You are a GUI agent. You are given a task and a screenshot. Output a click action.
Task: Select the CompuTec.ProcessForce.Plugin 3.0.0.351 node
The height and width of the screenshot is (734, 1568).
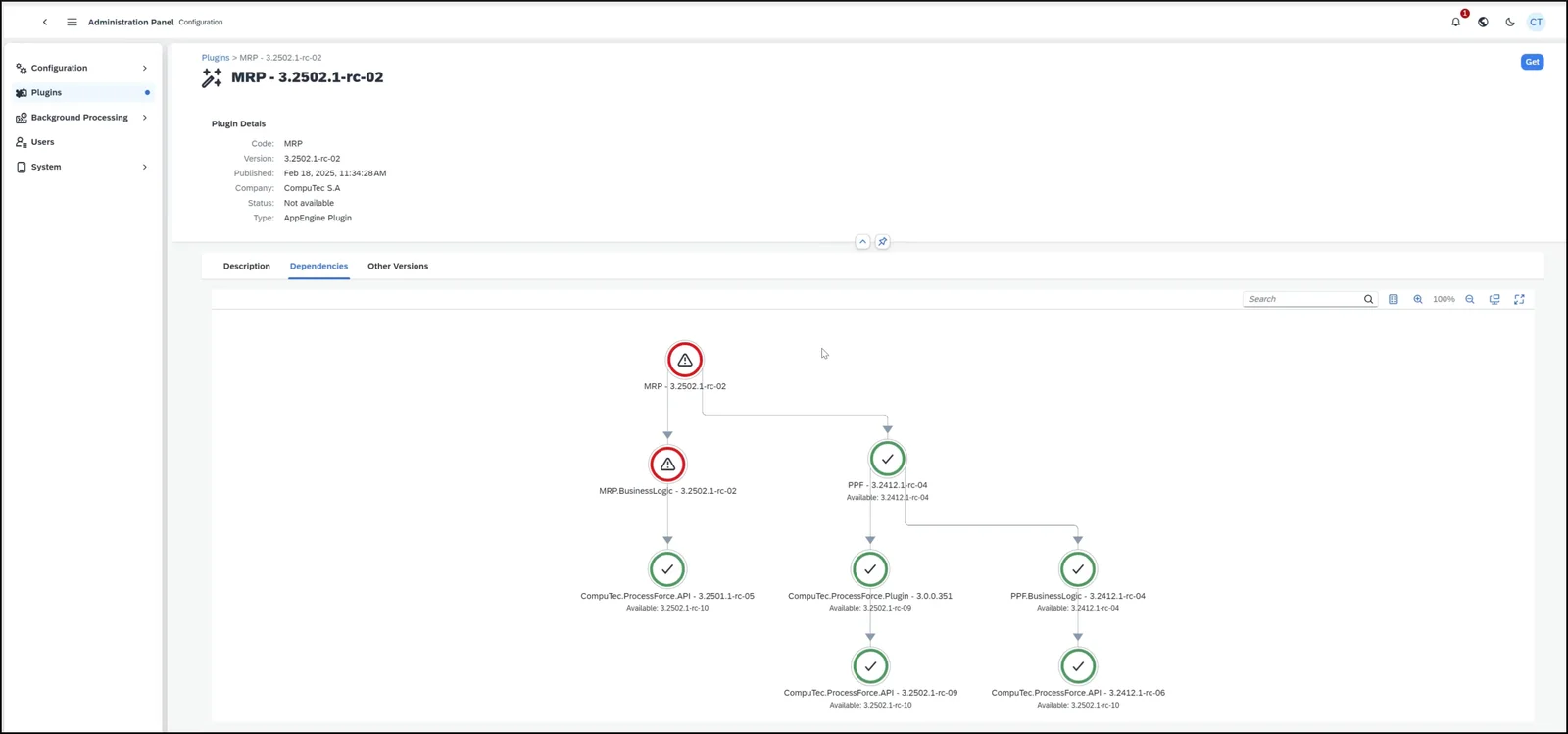pyautogui.click(x=870, y=569)
